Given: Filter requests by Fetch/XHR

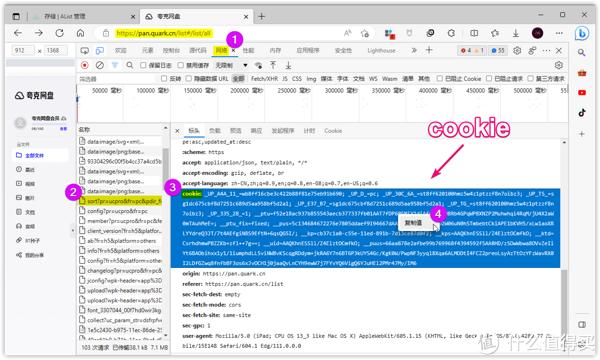Looking at the screenshot, I should pyautogui.click(x=264, y=78).
